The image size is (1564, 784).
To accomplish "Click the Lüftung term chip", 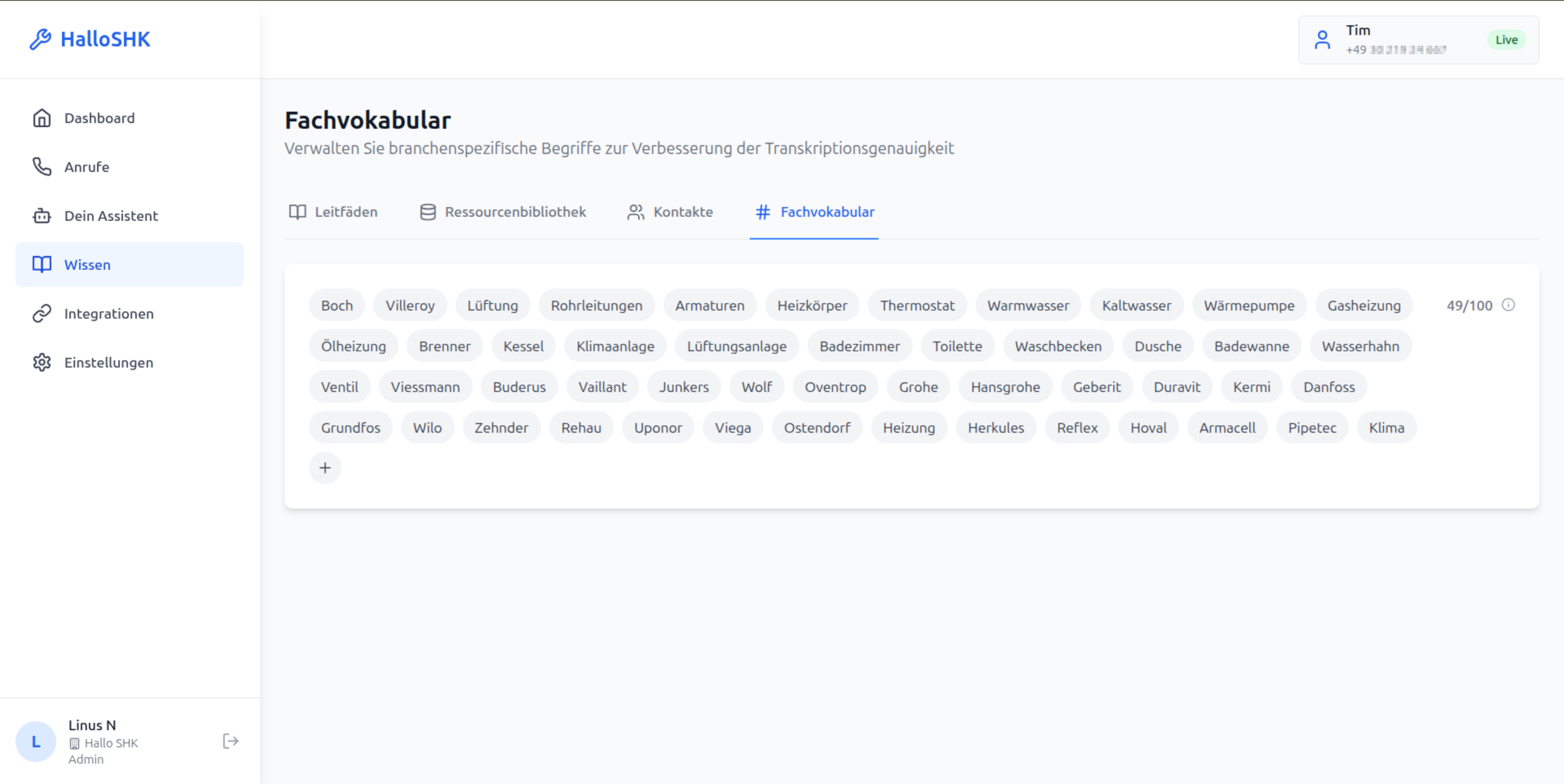I will pos(492,306).
